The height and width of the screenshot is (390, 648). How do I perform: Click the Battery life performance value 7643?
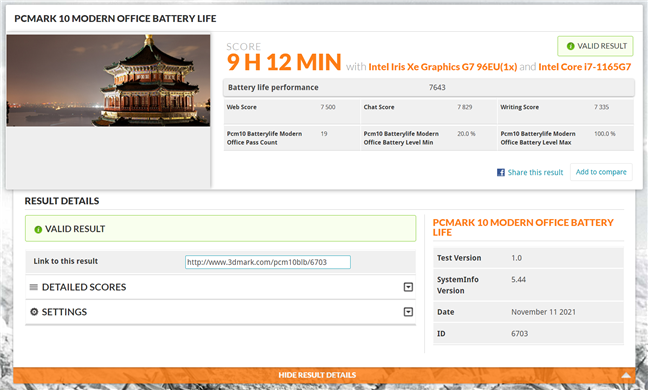pos(437,88)
